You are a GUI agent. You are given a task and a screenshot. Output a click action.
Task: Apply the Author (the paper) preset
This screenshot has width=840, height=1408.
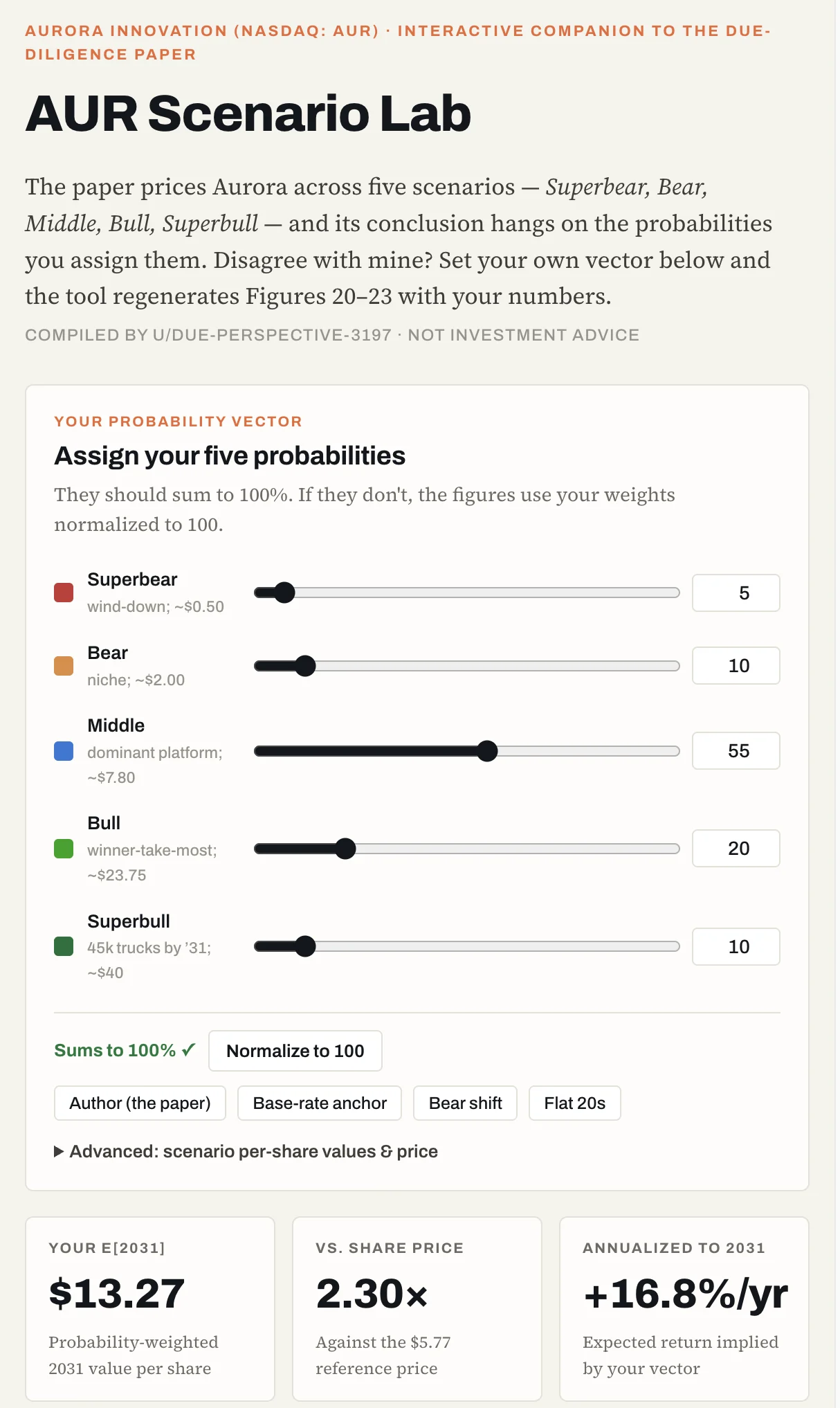pos(140,1103)
